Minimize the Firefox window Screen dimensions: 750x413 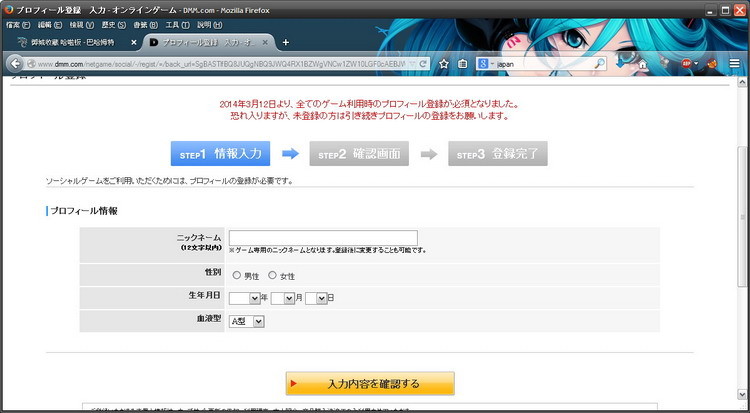[x=712, y=10]
